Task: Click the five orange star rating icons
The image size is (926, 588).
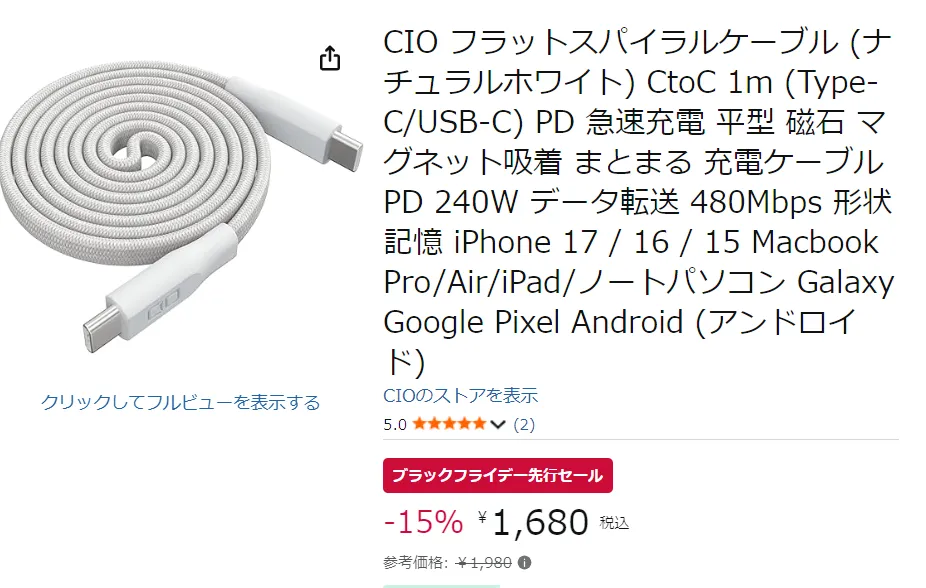Action: (449, 424)
